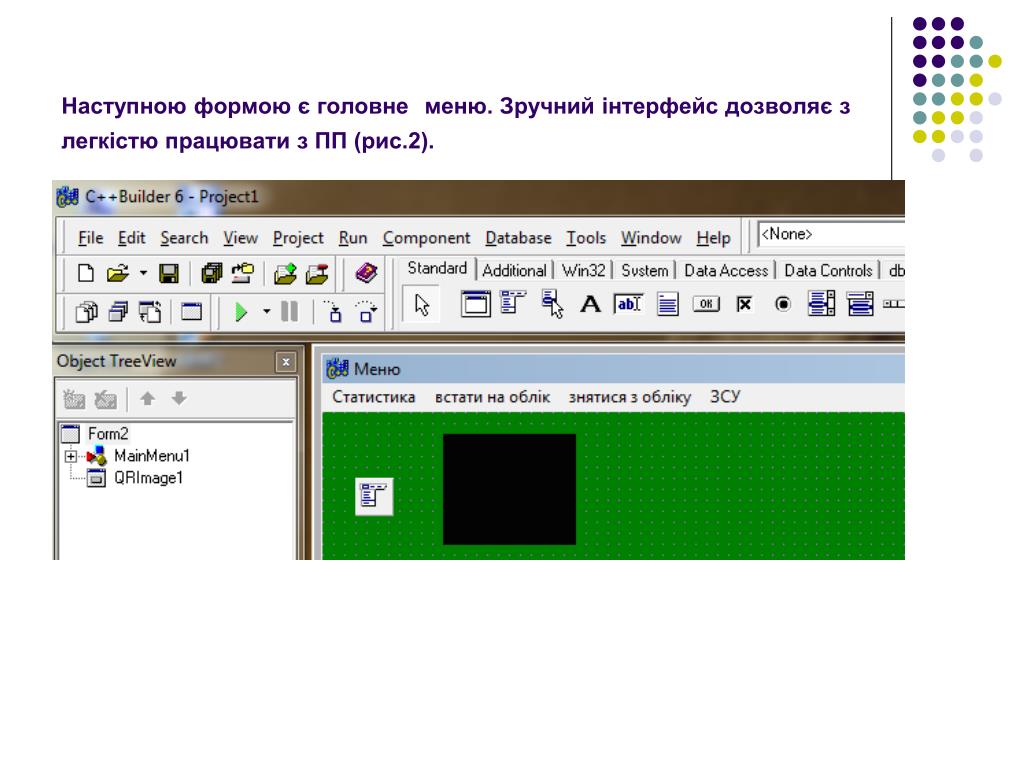Switch to the Additional palette tab
1024x768 pixels.
514,271
